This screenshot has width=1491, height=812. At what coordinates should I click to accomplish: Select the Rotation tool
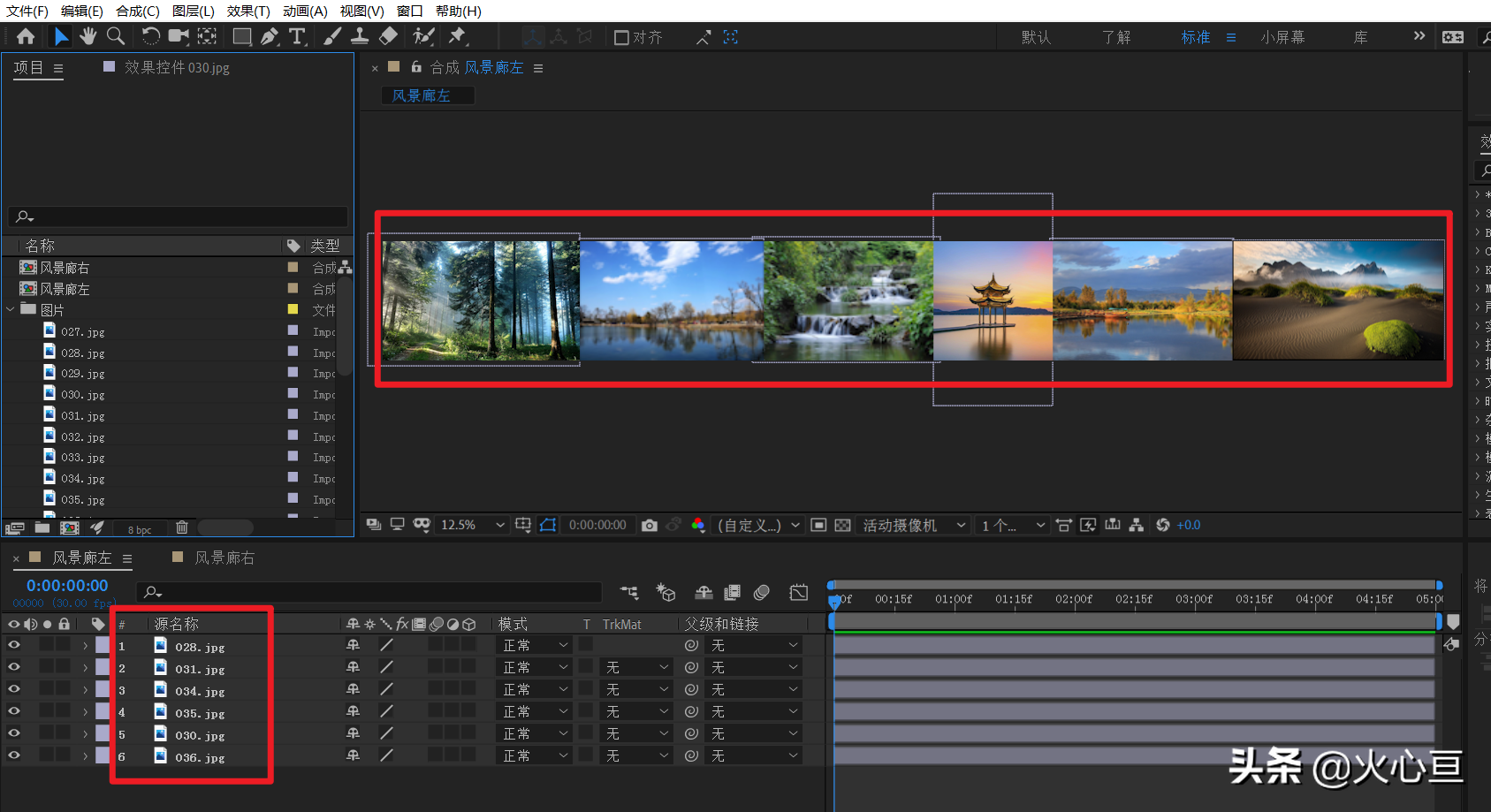tap(151, 36)
